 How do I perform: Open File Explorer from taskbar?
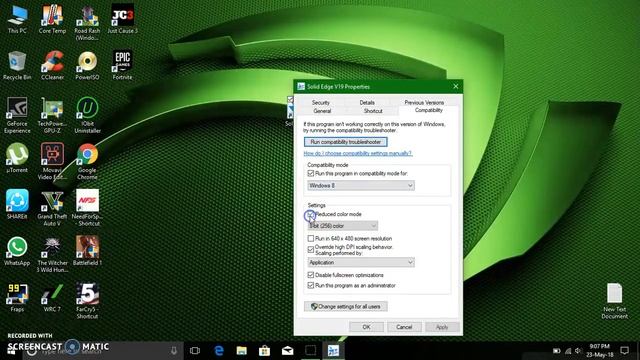click(242, 350)
